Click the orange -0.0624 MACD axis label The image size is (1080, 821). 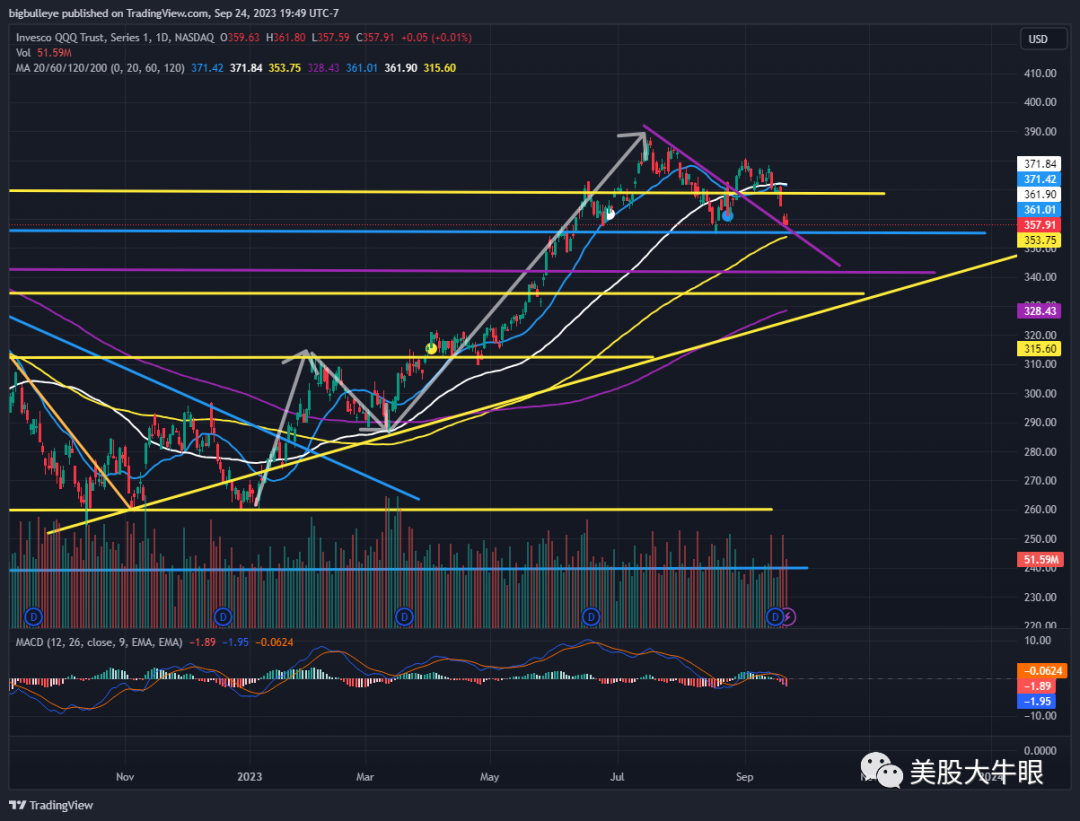1042,671
